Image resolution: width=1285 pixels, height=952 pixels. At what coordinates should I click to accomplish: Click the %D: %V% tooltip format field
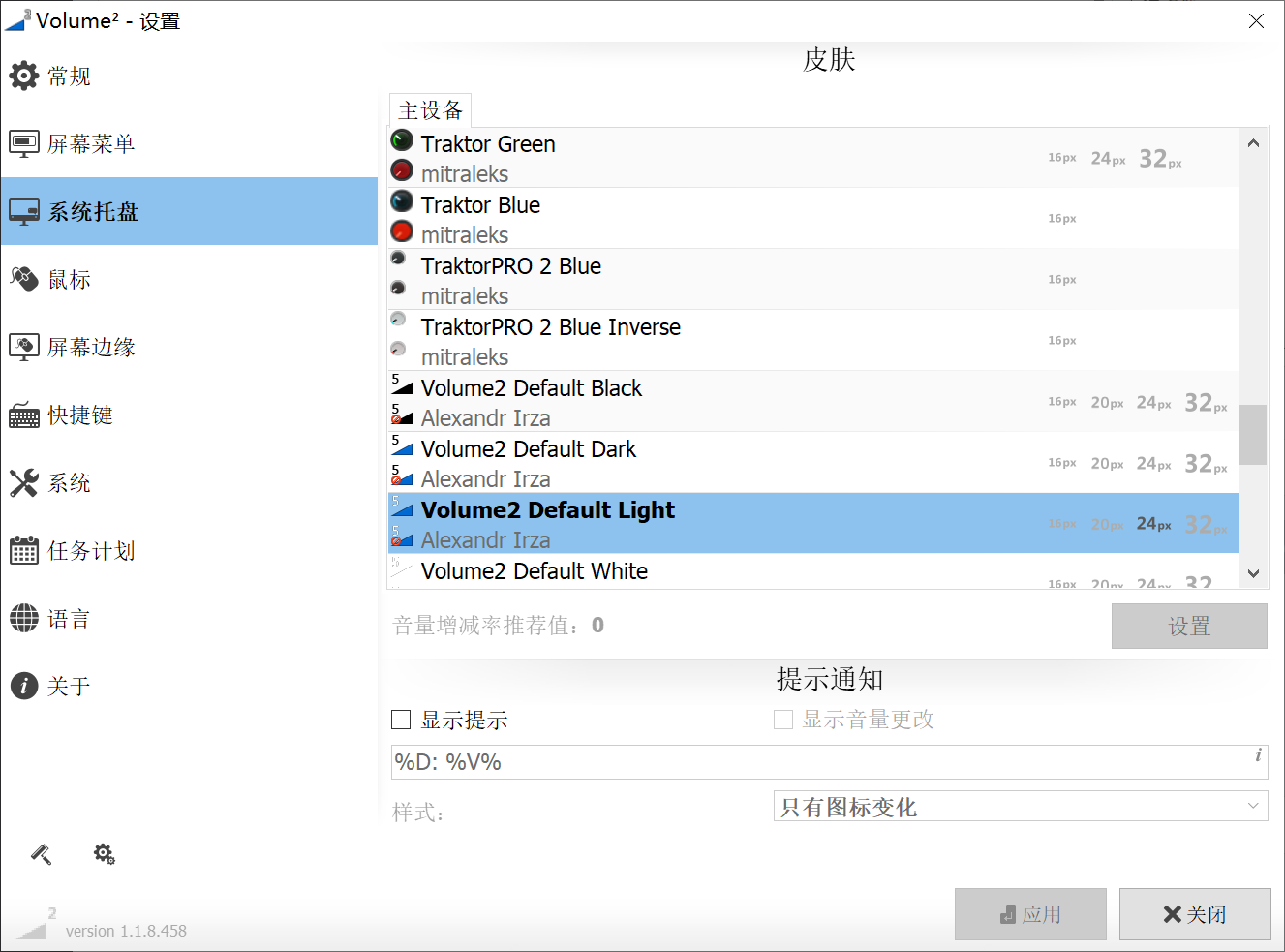pyautogui.click(x=829, y=762)
